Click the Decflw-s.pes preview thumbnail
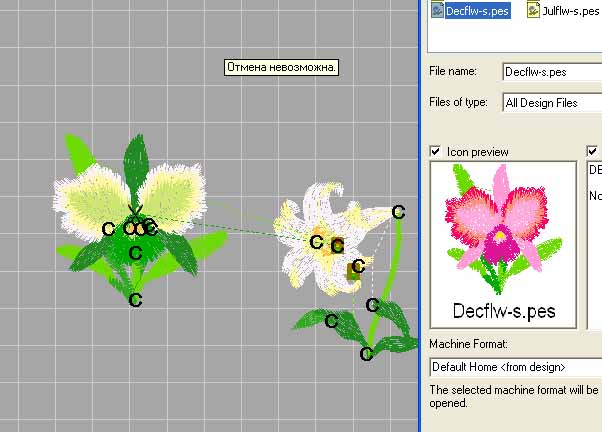 (502, 243)
